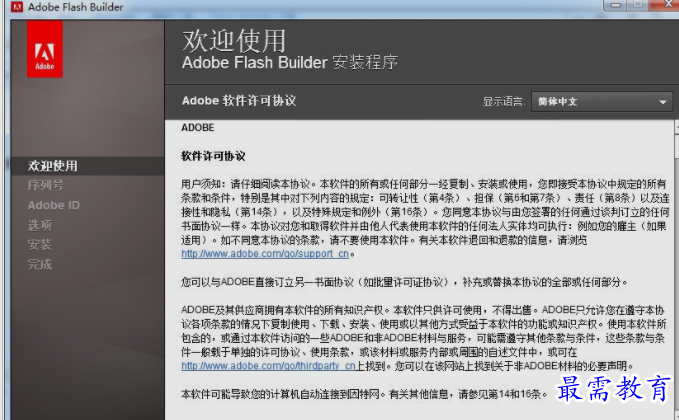The image size is (679, 420).
Task: Open the adobe.com/go/support_cn link
Action: tap(265, 254)
